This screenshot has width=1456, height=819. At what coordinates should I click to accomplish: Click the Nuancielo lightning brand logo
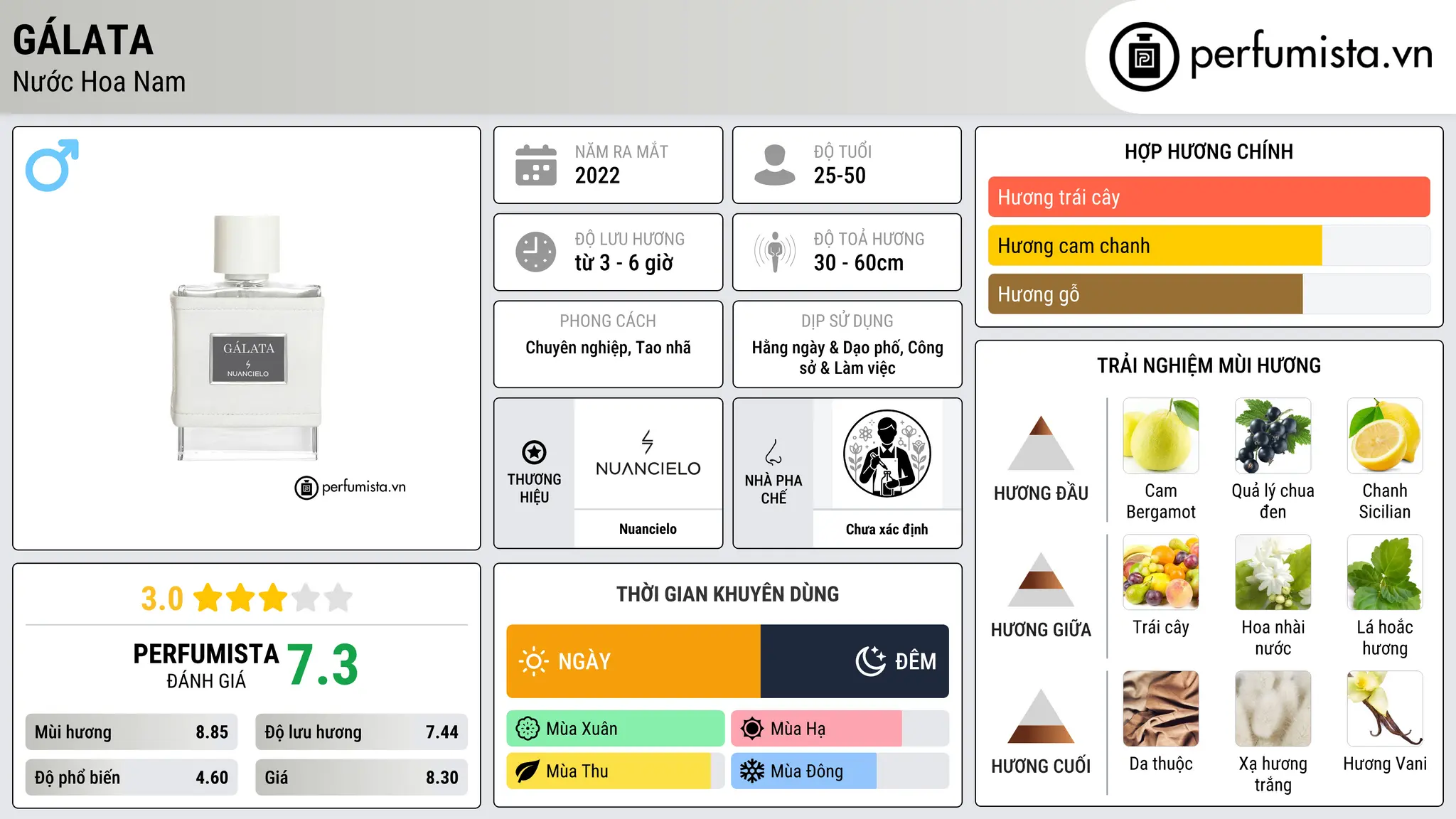[x=648, y=453]
